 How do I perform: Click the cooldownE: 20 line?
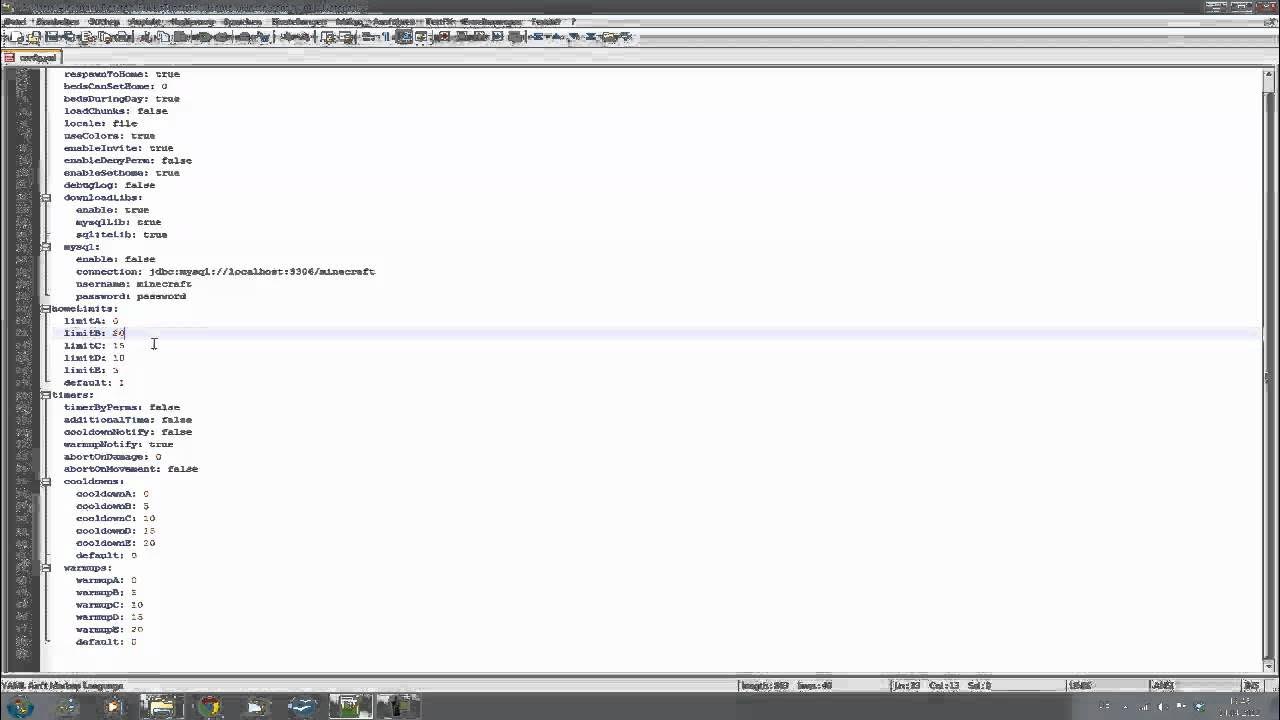pos(116,543)
